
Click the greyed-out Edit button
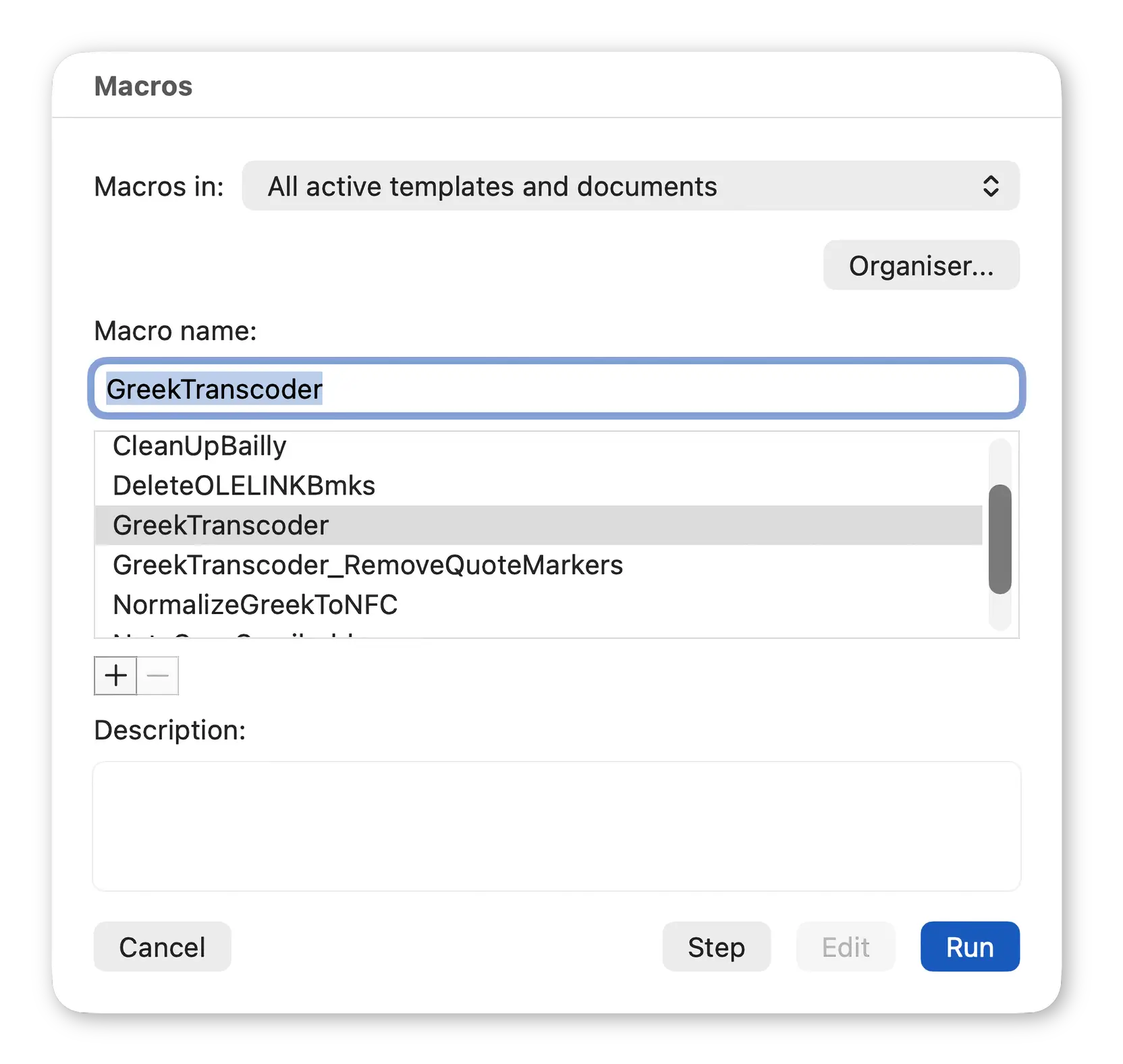pos(846,947)
